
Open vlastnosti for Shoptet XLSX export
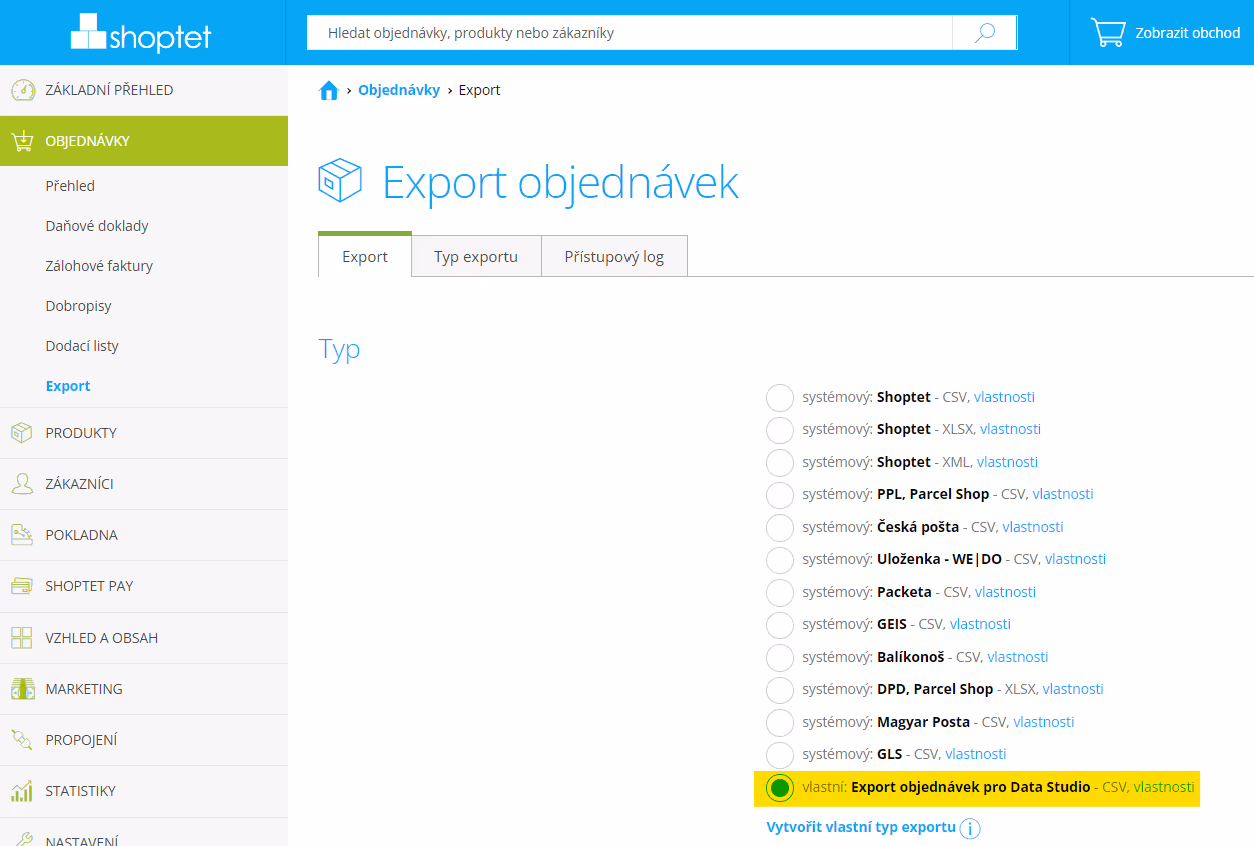coord(1010,429)
